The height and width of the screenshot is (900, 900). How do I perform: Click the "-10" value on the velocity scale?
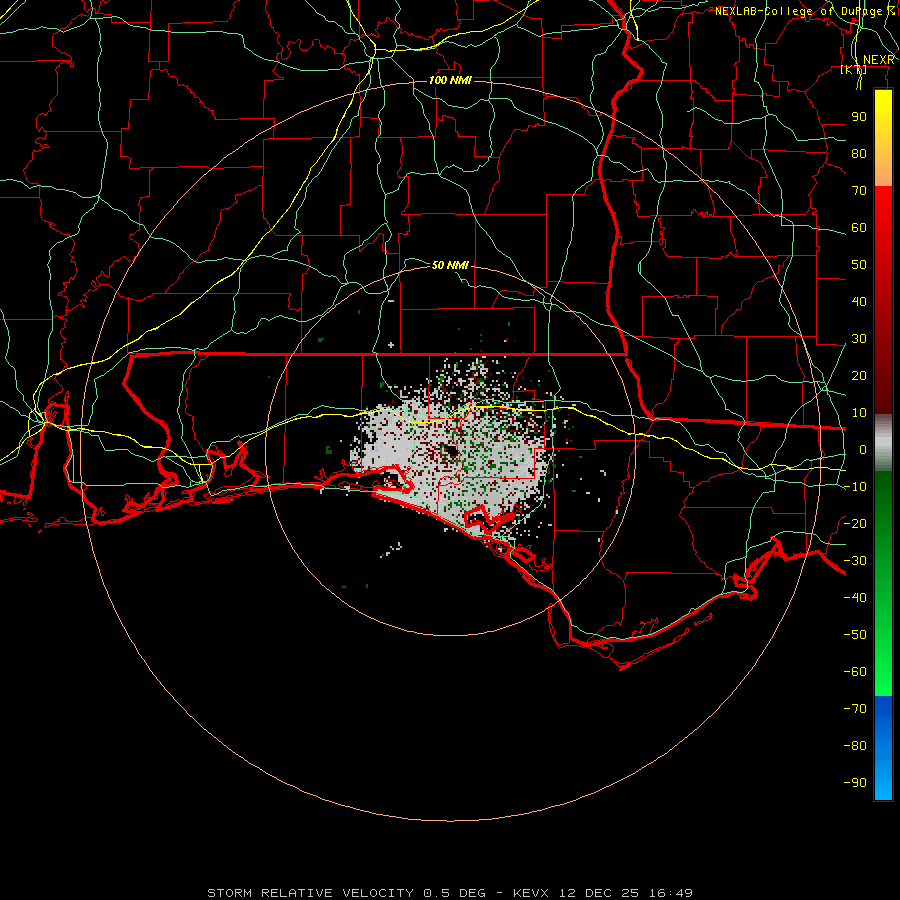click(x=855, y=487)
